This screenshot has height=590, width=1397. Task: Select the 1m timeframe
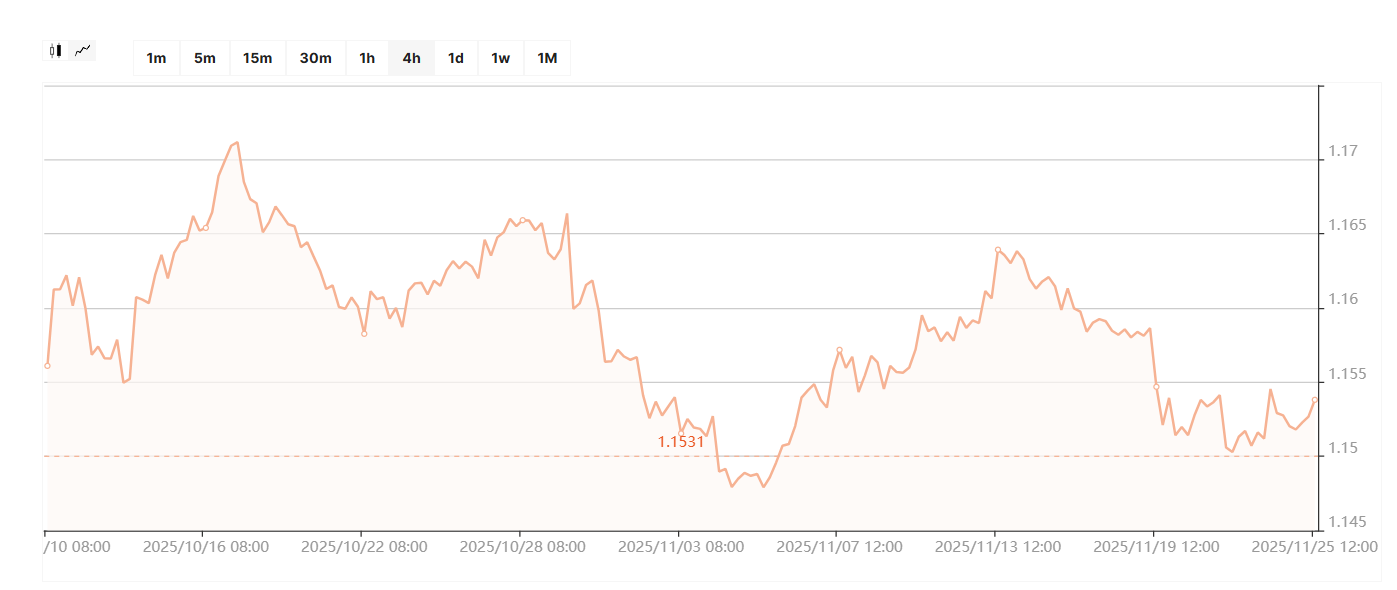(x=156, y=58)
